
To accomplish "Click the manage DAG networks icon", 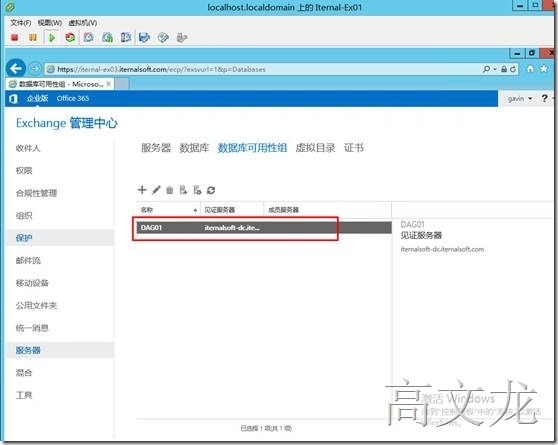I will tap(197, 190).
